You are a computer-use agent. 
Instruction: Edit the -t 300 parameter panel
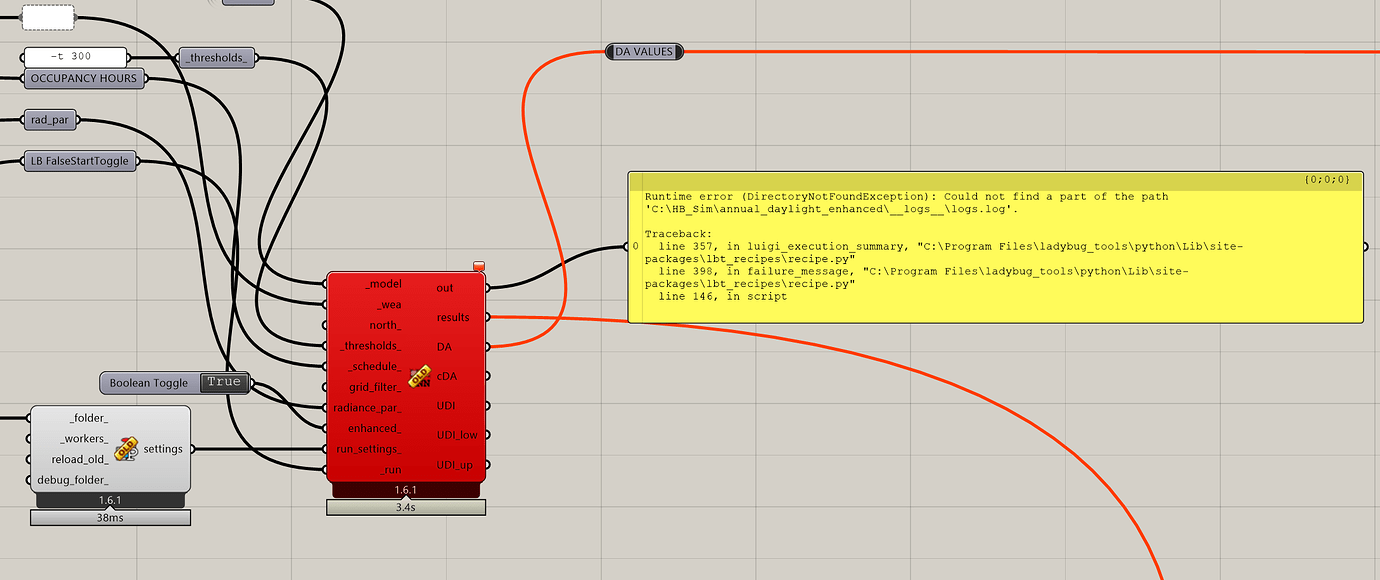(x=74, y=57)
